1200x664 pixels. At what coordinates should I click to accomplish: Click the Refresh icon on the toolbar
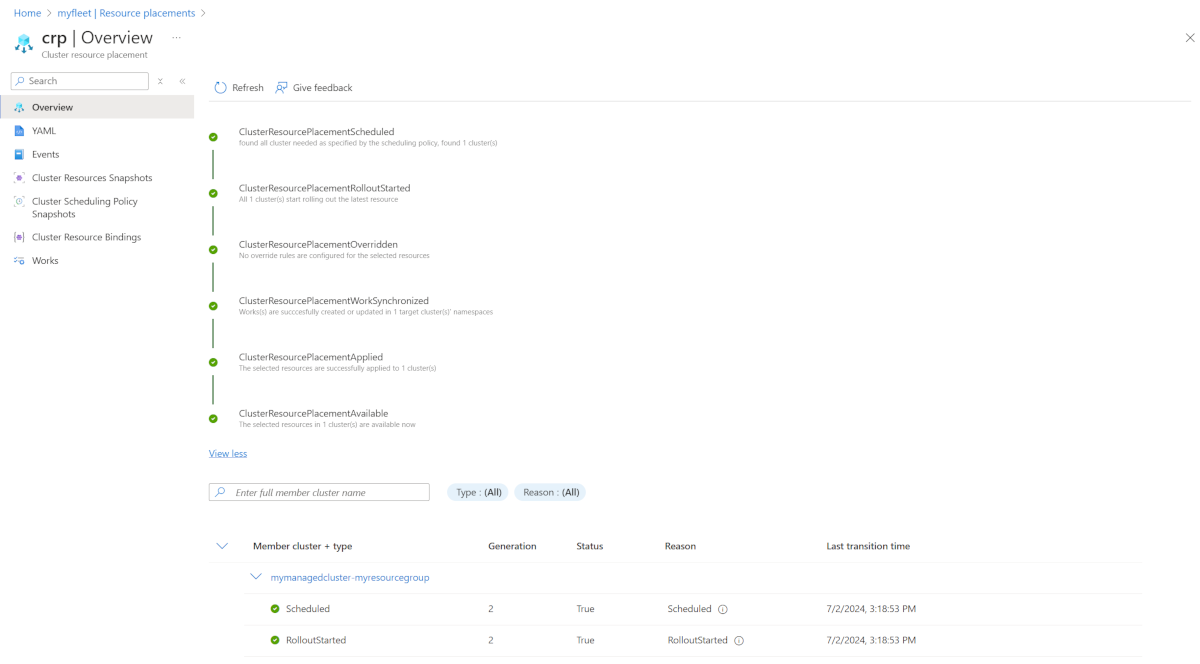[219, 88]
